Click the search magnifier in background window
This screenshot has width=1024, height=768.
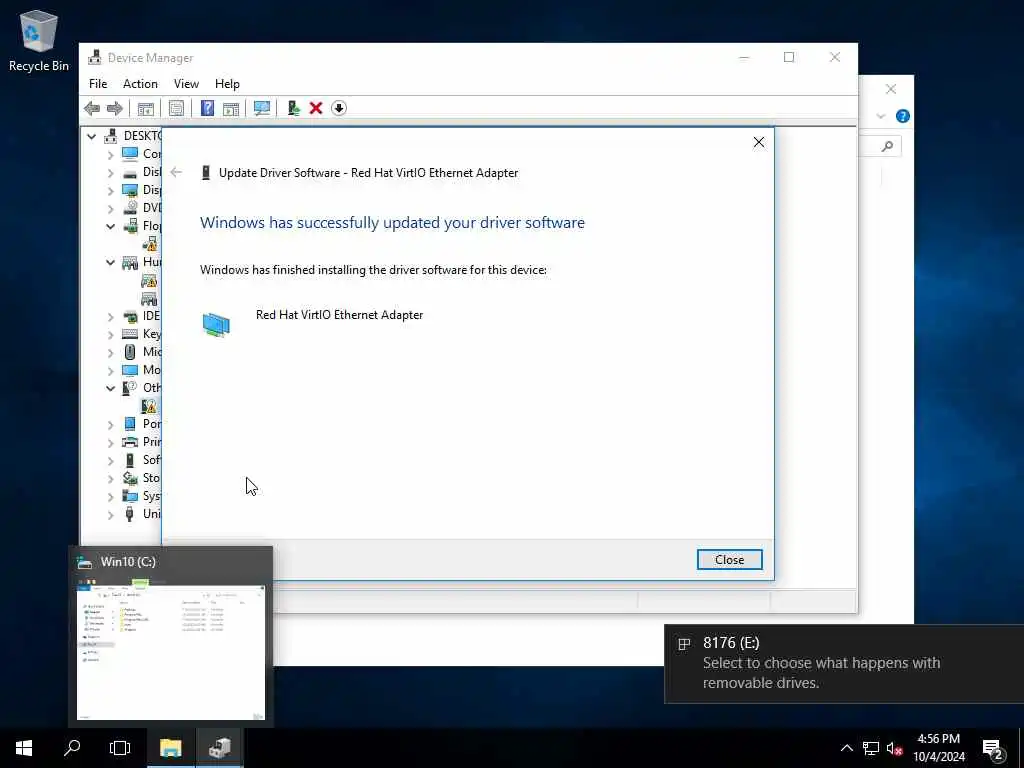click(887, 146)
